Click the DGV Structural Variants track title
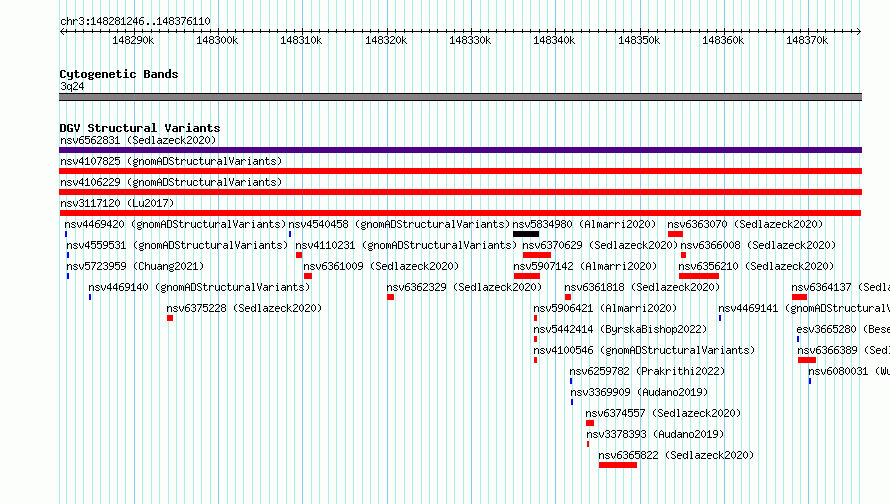This screenshot has height=504, width=890. coord(140,128)
